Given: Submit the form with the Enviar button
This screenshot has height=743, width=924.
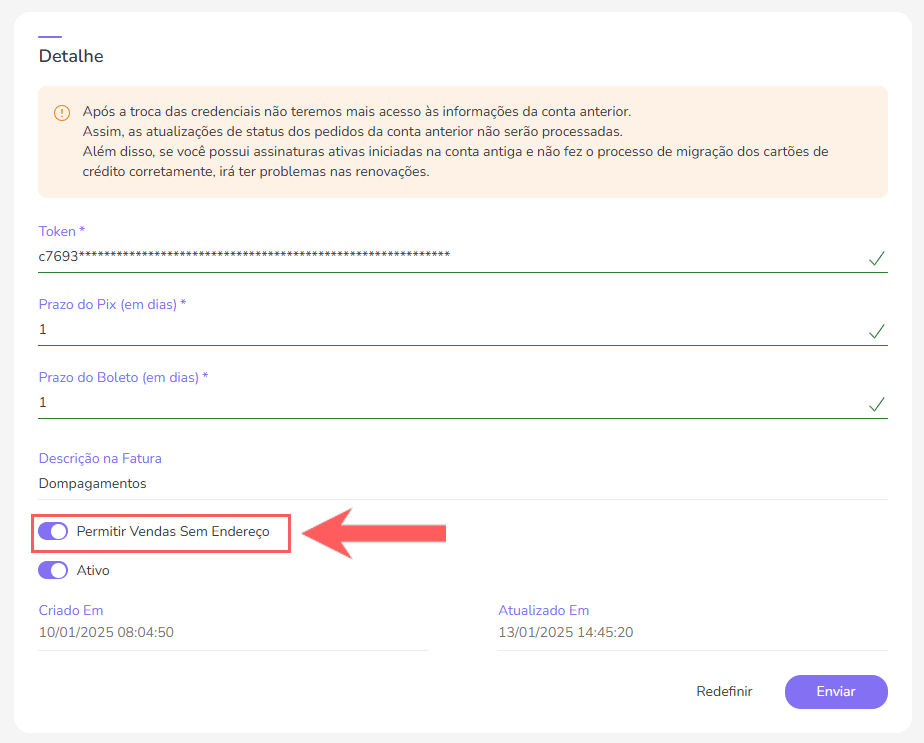Looking at the screenshot, I should [x=835, y=691].
